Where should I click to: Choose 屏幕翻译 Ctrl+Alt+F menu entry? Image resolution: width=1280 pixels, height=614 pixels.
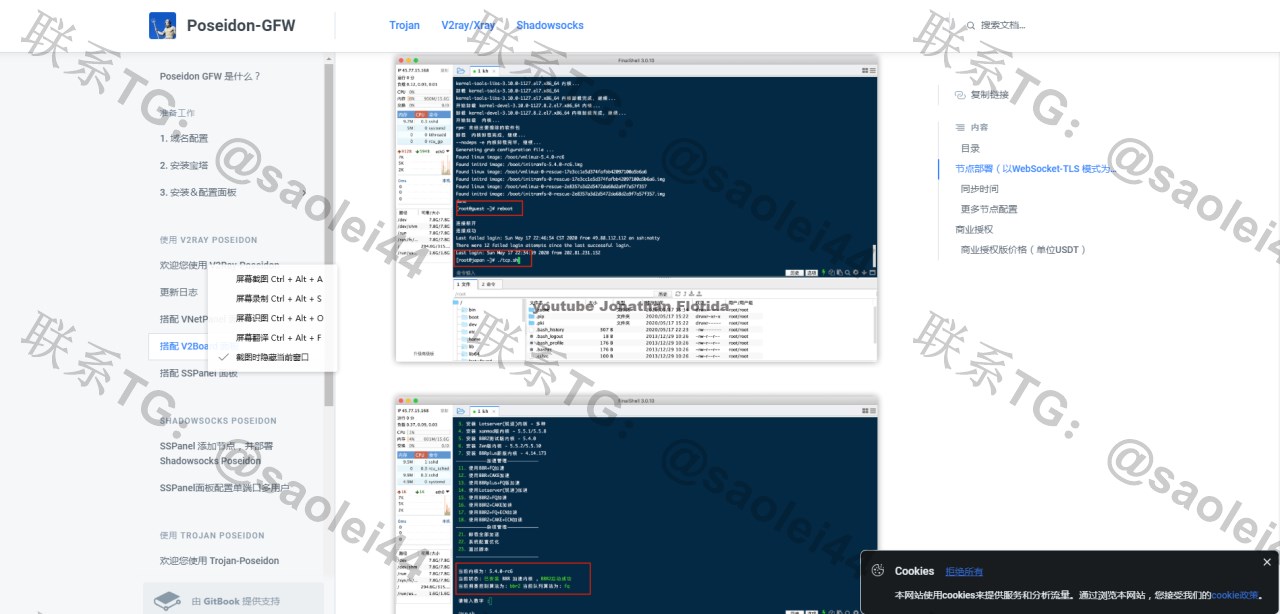[x=279, y=338]
